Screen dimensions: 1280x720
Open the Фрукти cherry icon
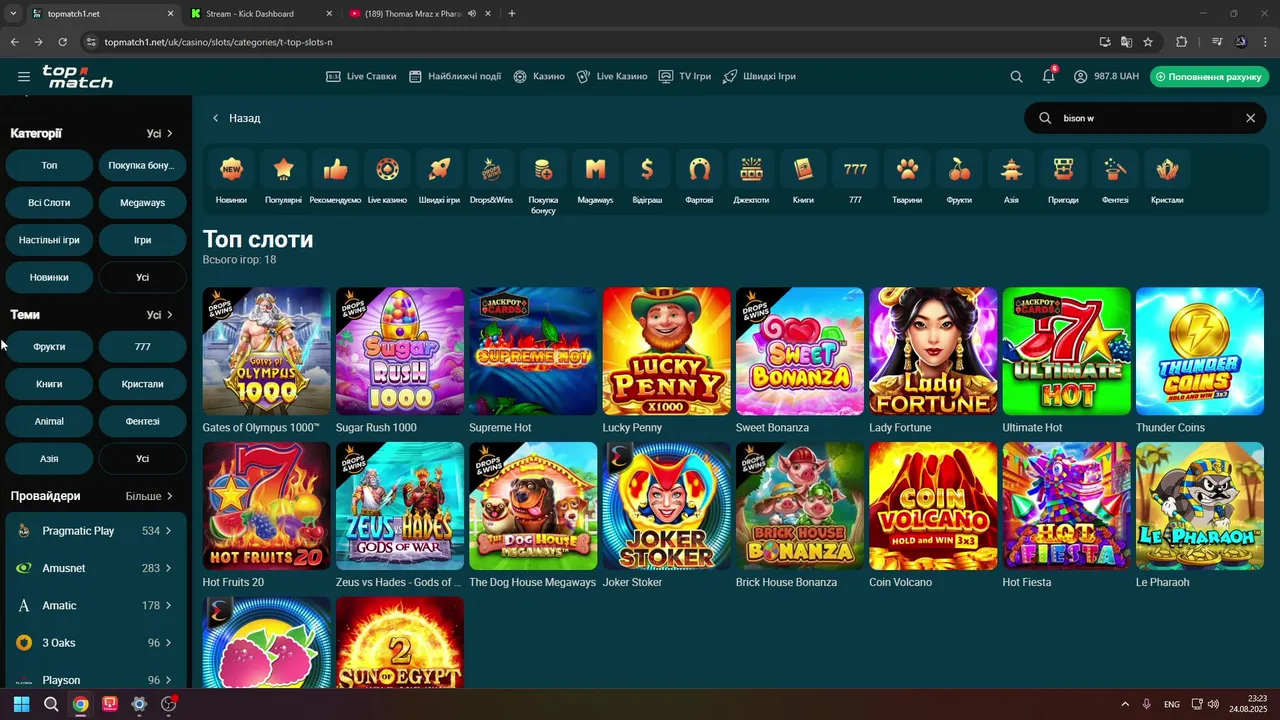click(959, 169)
